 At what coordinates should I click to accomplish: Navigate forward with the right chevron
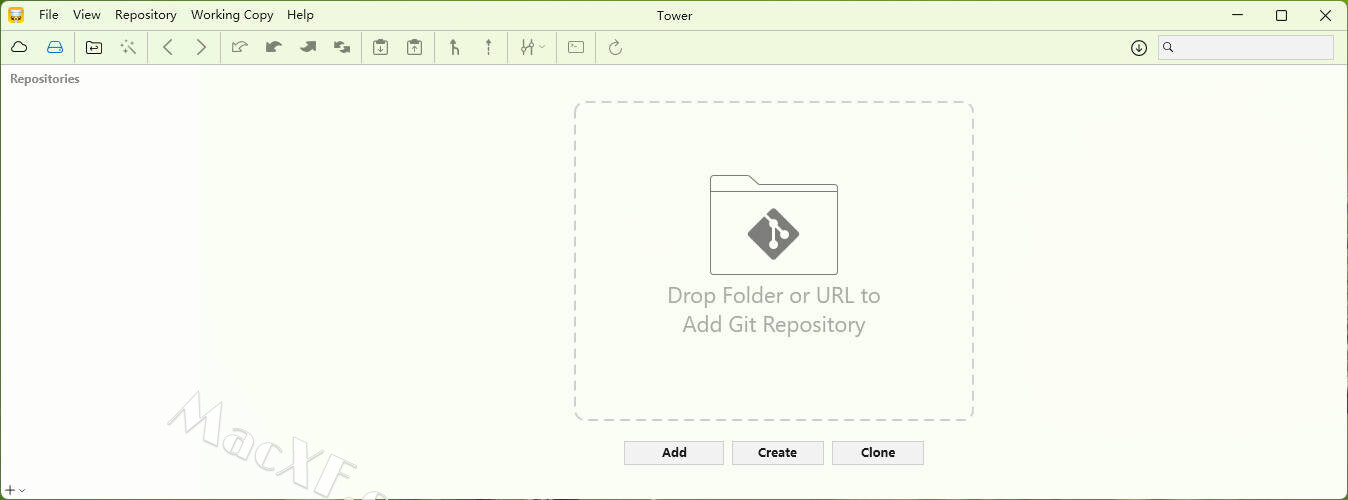coord(201,47)
